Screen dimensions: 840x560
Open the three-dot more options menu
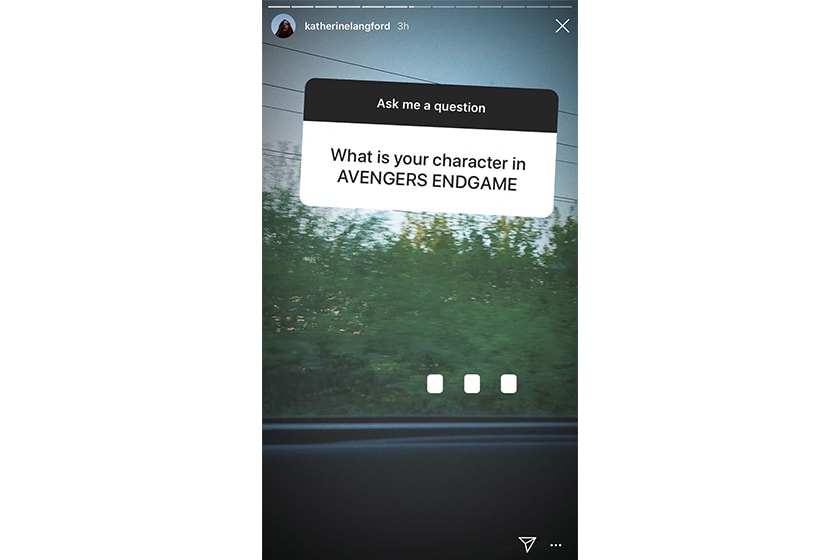point(556,545)
